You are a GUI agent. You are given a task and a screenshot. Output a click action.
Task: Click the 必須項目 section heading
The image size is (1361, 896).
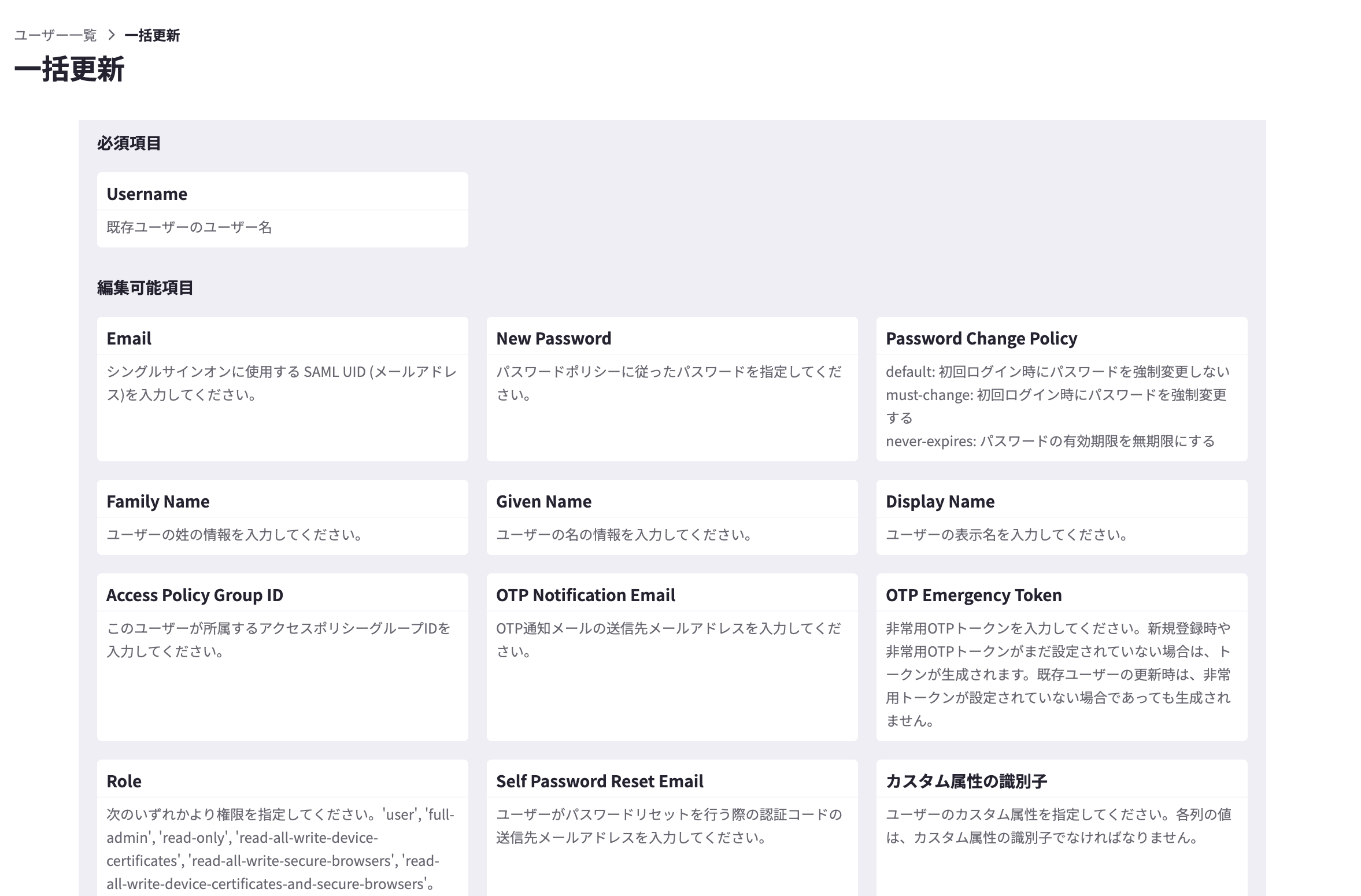click(x=129, y=143)
